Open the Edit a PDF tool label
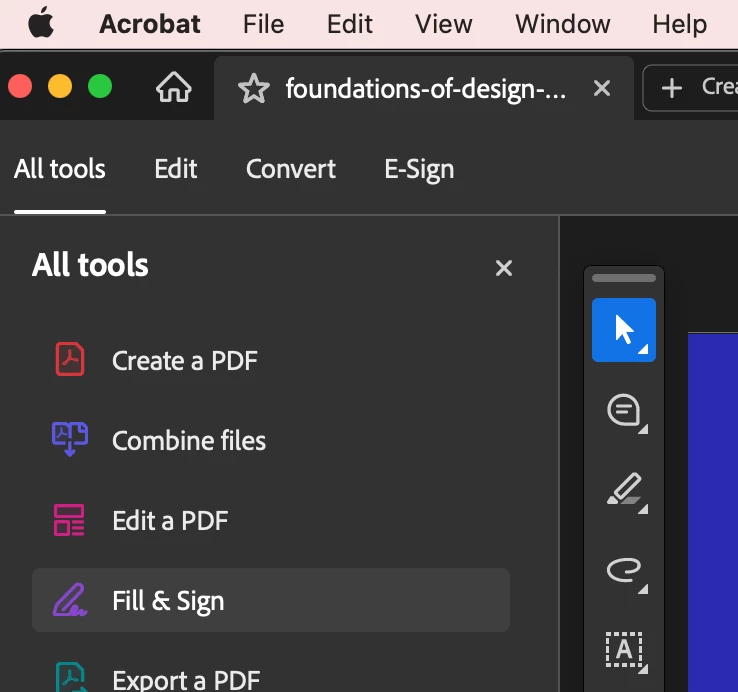738x692 pixels. [170, 521]
